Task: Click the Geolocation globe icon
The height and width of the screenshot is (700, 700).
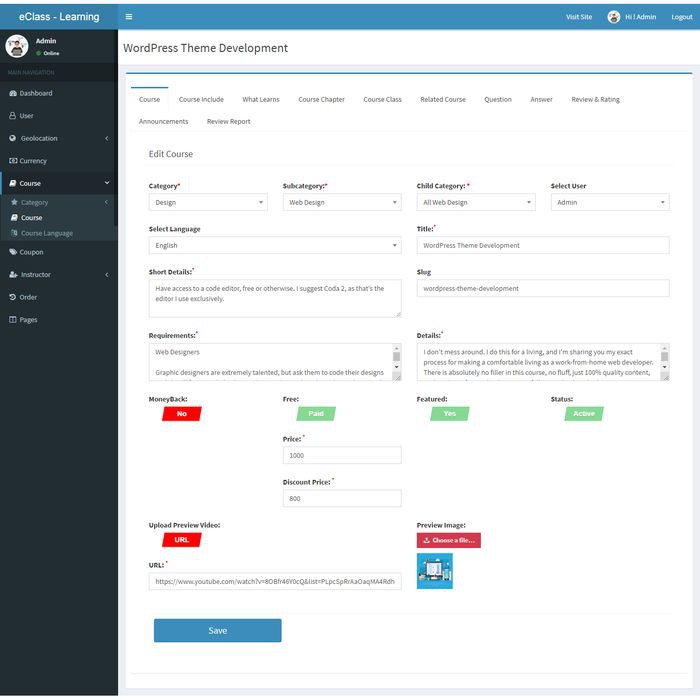Action: point(13,138)
